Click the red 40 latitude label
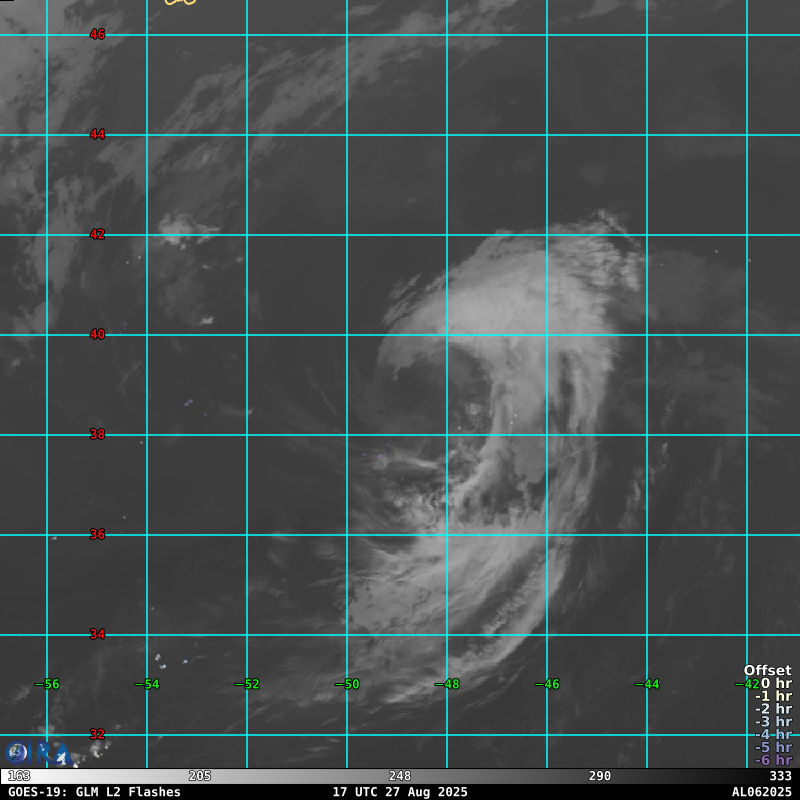 point(97,335)
